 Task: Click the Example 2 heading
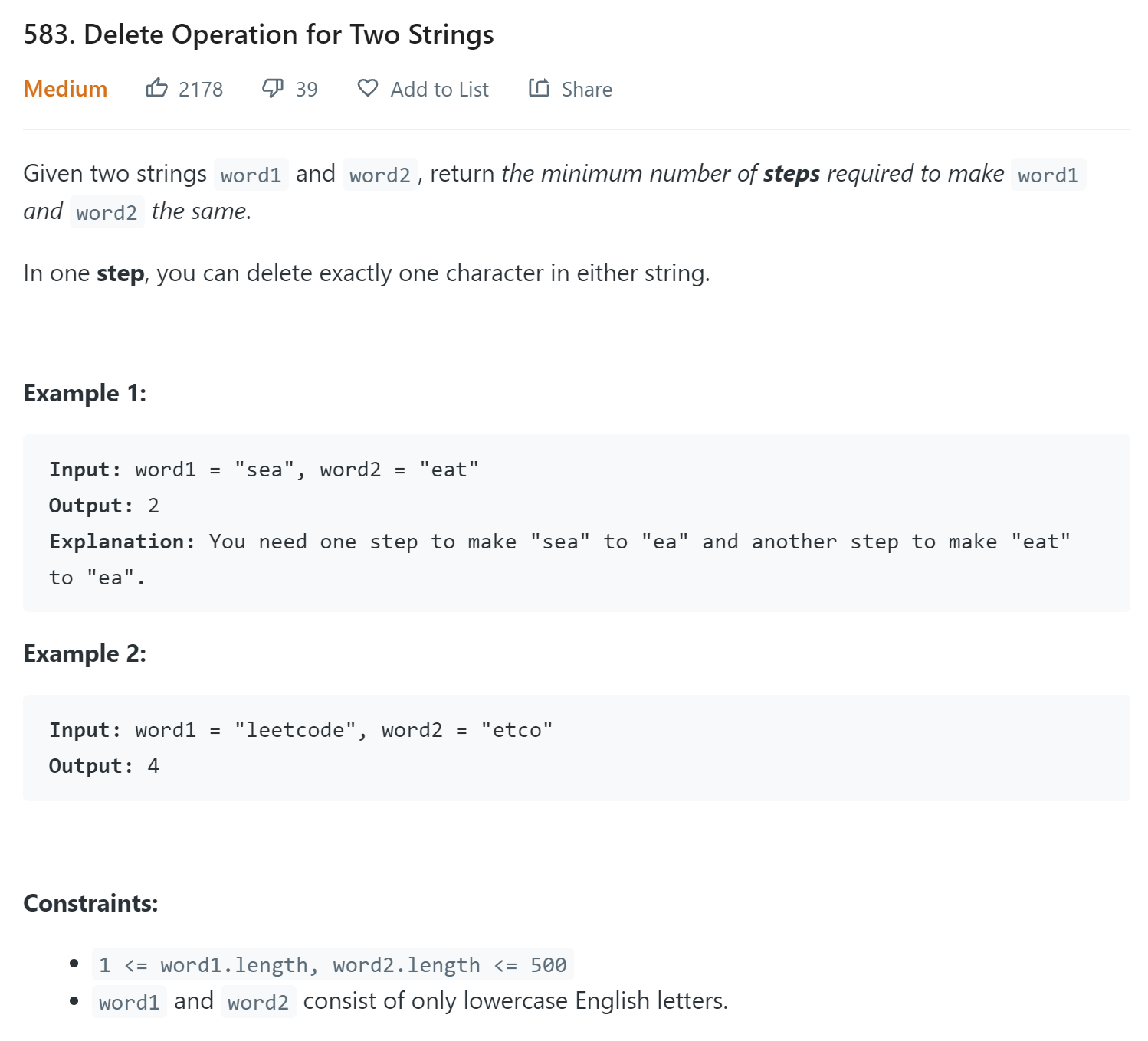point(84,653)
